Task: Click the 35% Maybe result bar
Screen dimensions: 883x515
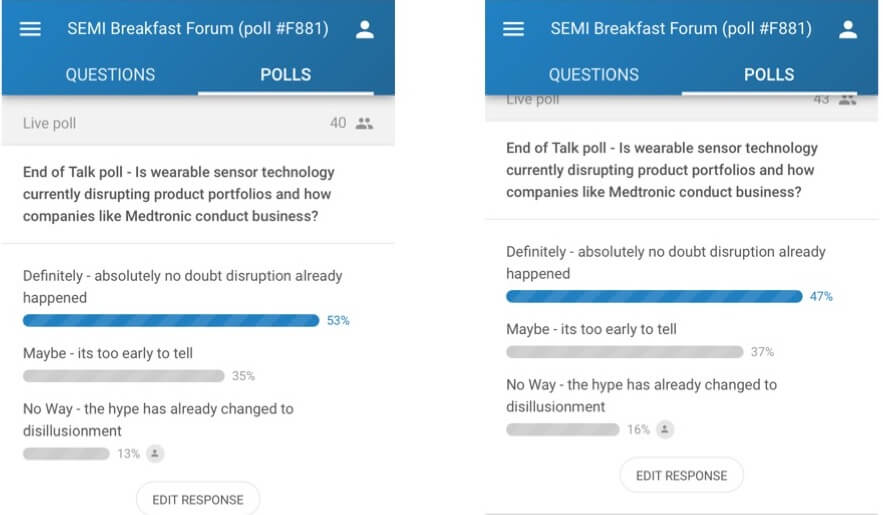Action: tap(123, 376)
